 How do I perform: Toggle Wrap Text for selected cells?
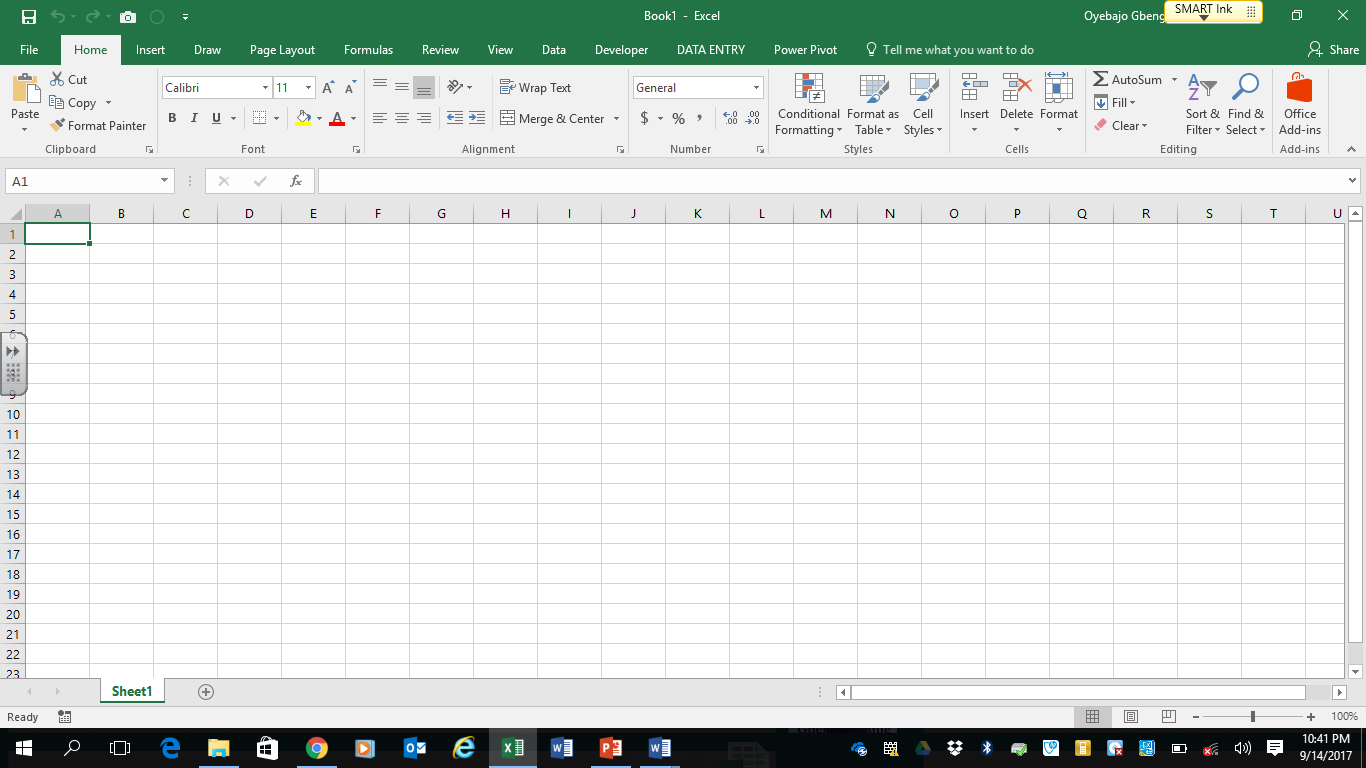[x=536, y=87]
